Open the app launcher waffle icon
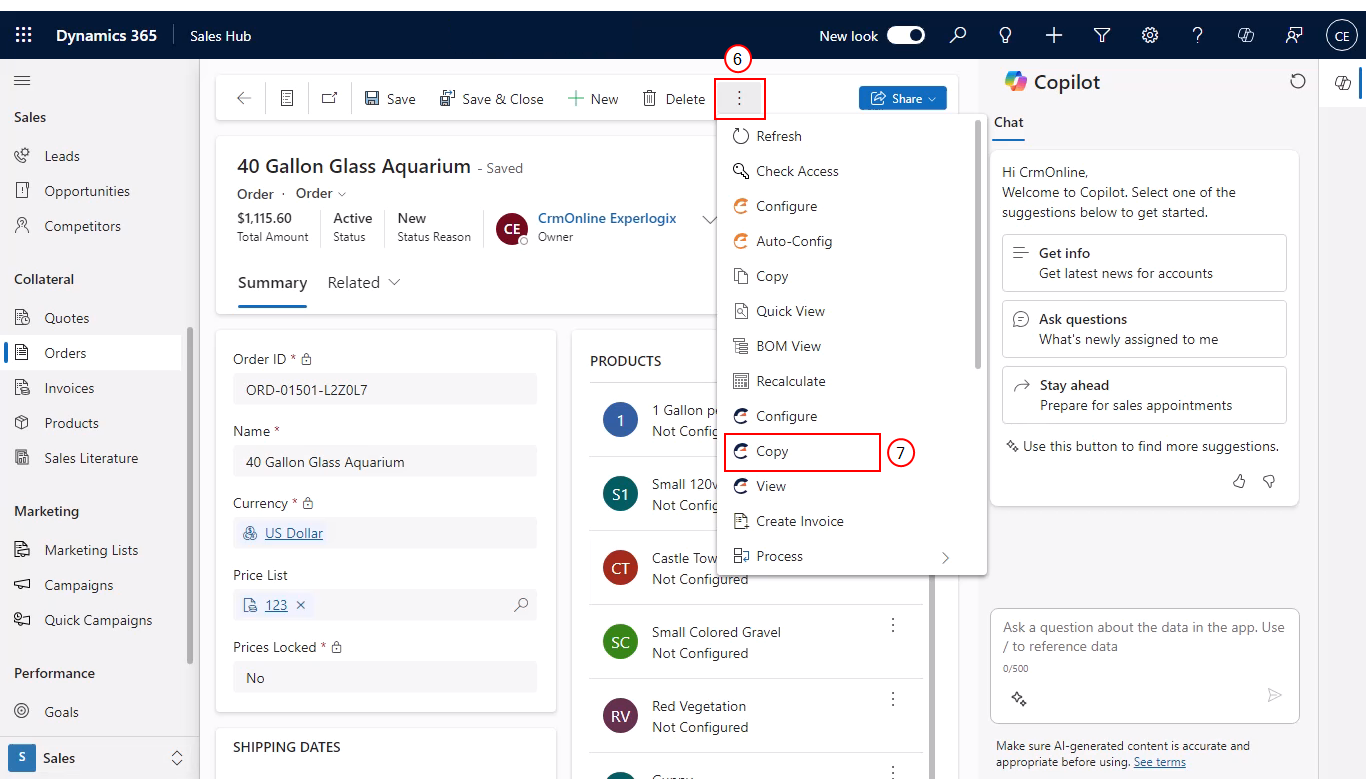1366x779 pixels. [24, 35]
